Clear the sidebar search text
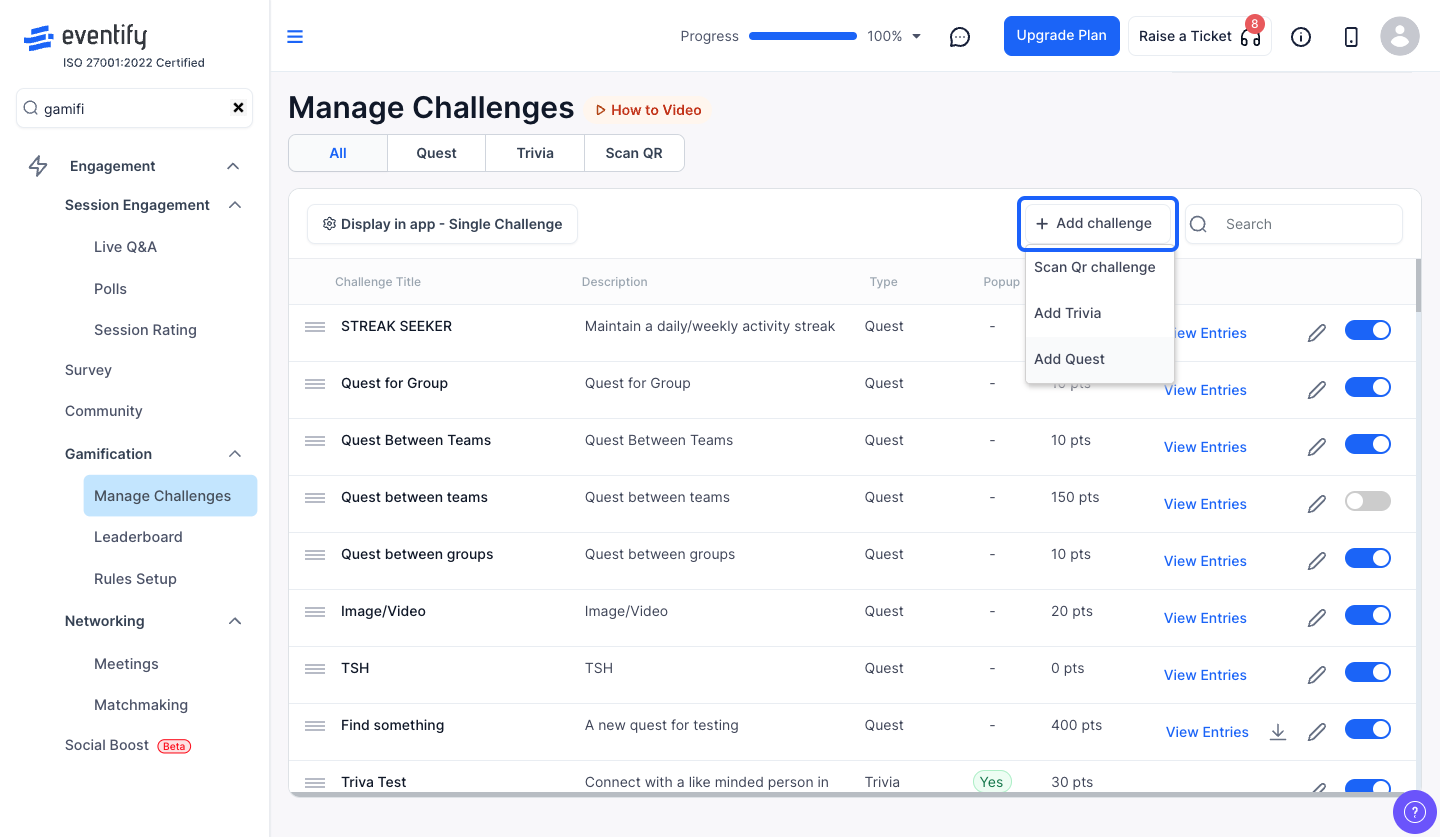 coord(238,108)
